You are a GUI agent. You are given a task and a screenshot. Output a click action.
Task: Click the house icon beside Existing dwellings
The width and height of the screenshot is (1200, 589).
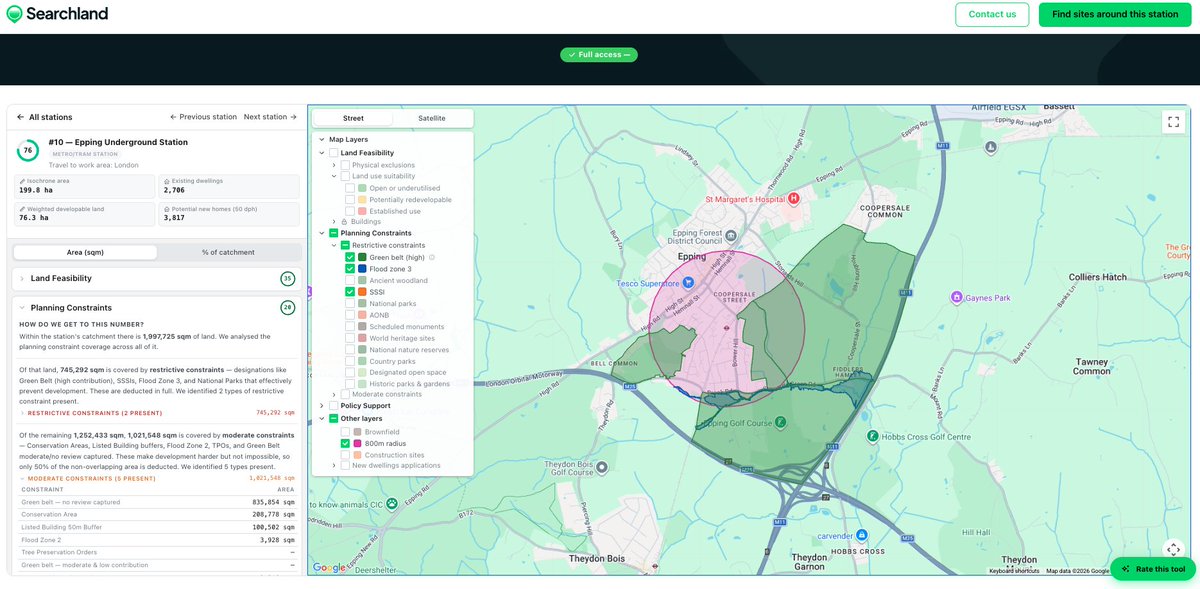[x=167, y=181]
